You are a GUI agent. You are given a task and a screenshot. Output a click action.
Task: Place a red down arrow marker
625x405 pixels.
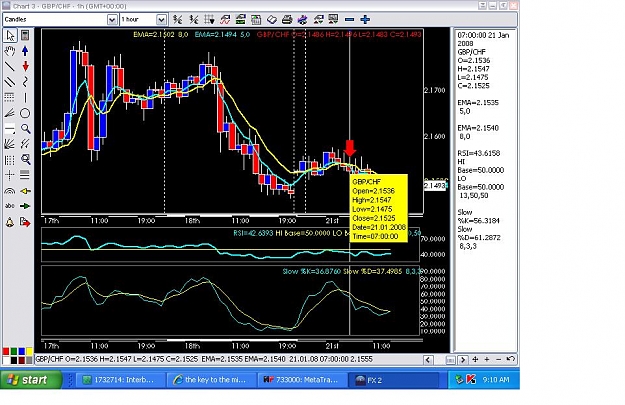click(25, 66)
